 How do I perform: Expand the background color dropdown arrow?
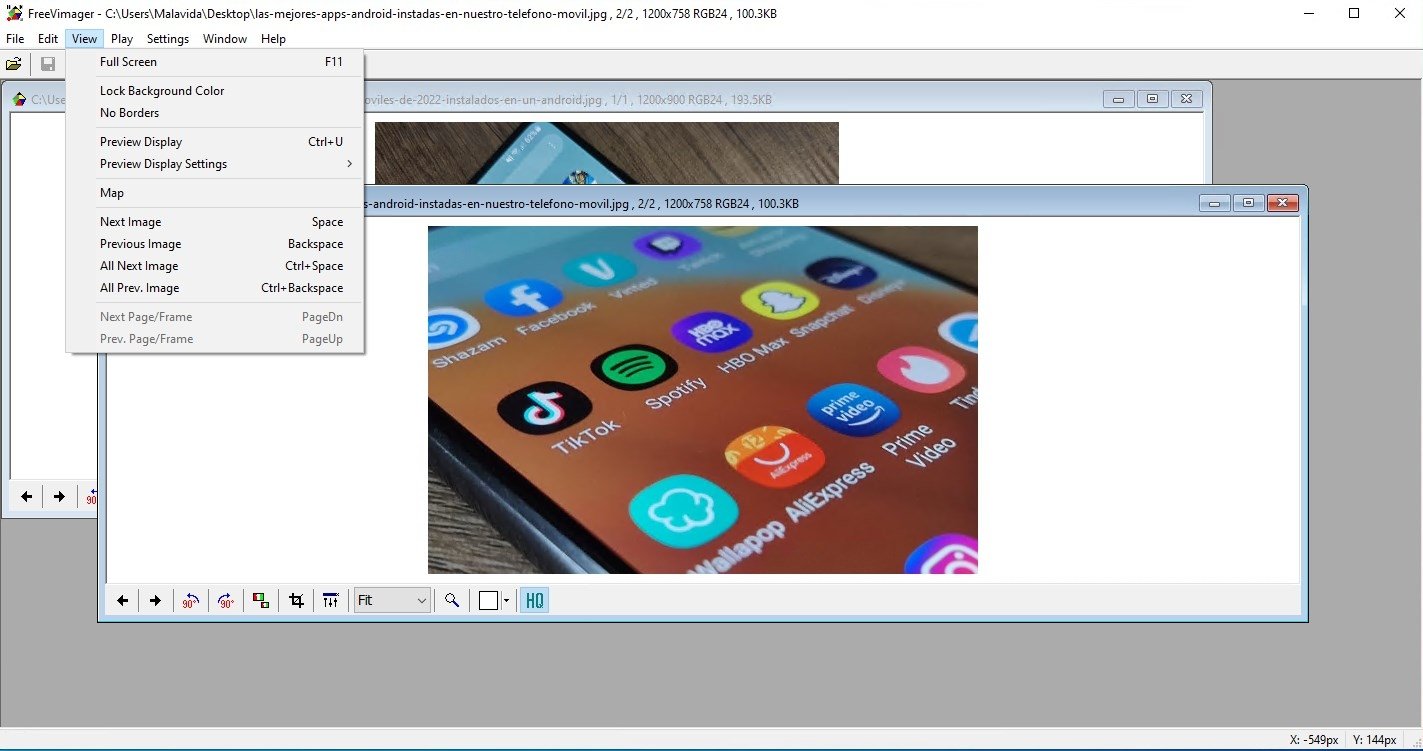click(506, 600)
